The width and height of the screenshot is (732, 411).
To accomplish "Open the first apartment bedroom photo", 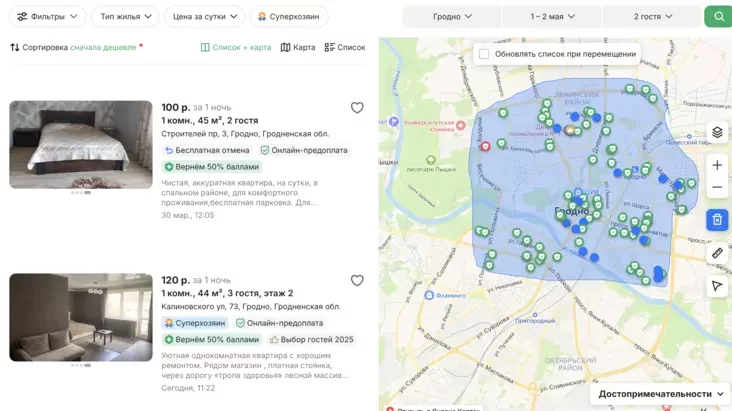I will 81,144.
